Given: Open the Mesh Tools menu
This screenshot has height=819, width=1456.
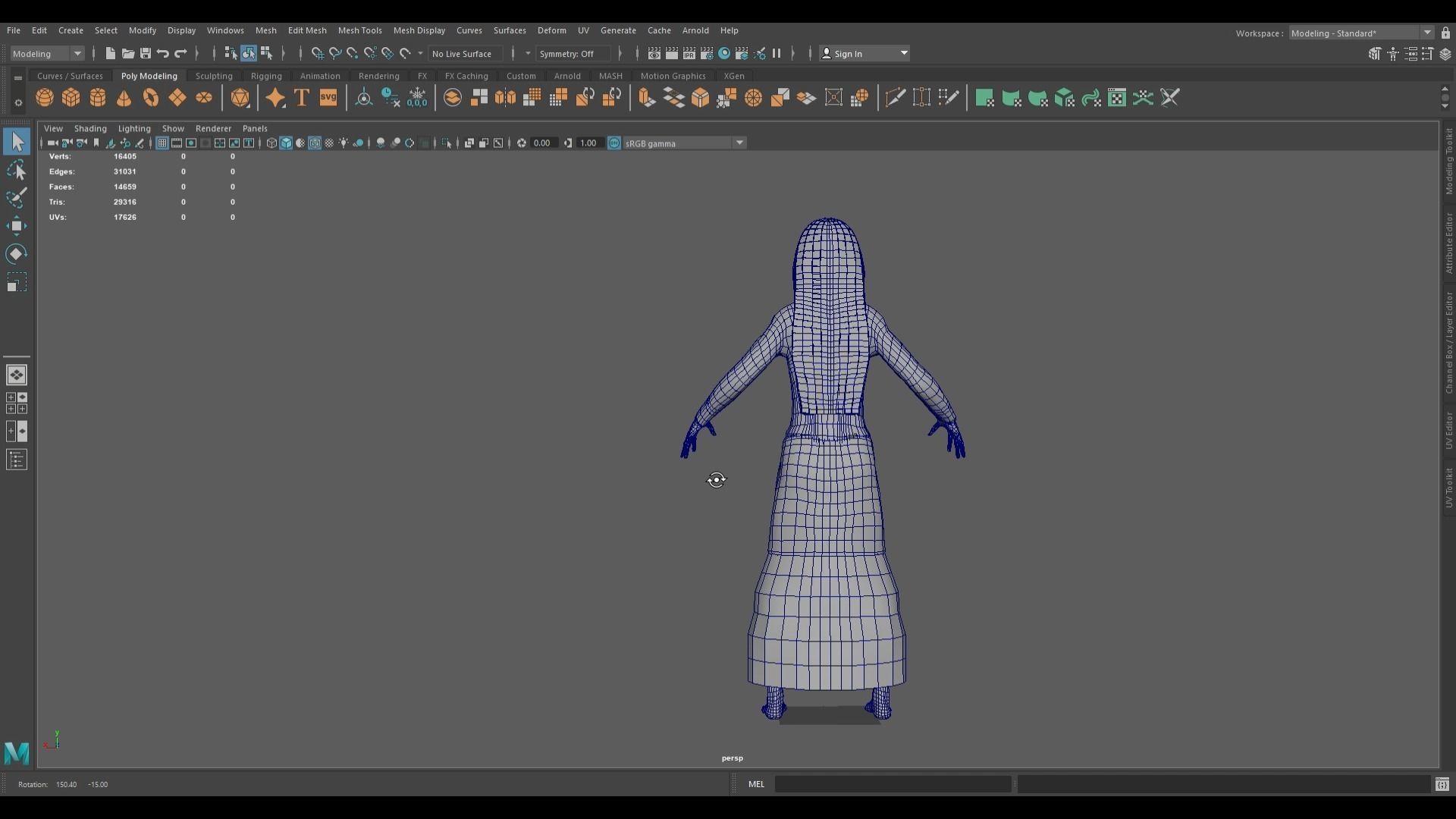Looking at the screenshot, I should click(359, 30).
